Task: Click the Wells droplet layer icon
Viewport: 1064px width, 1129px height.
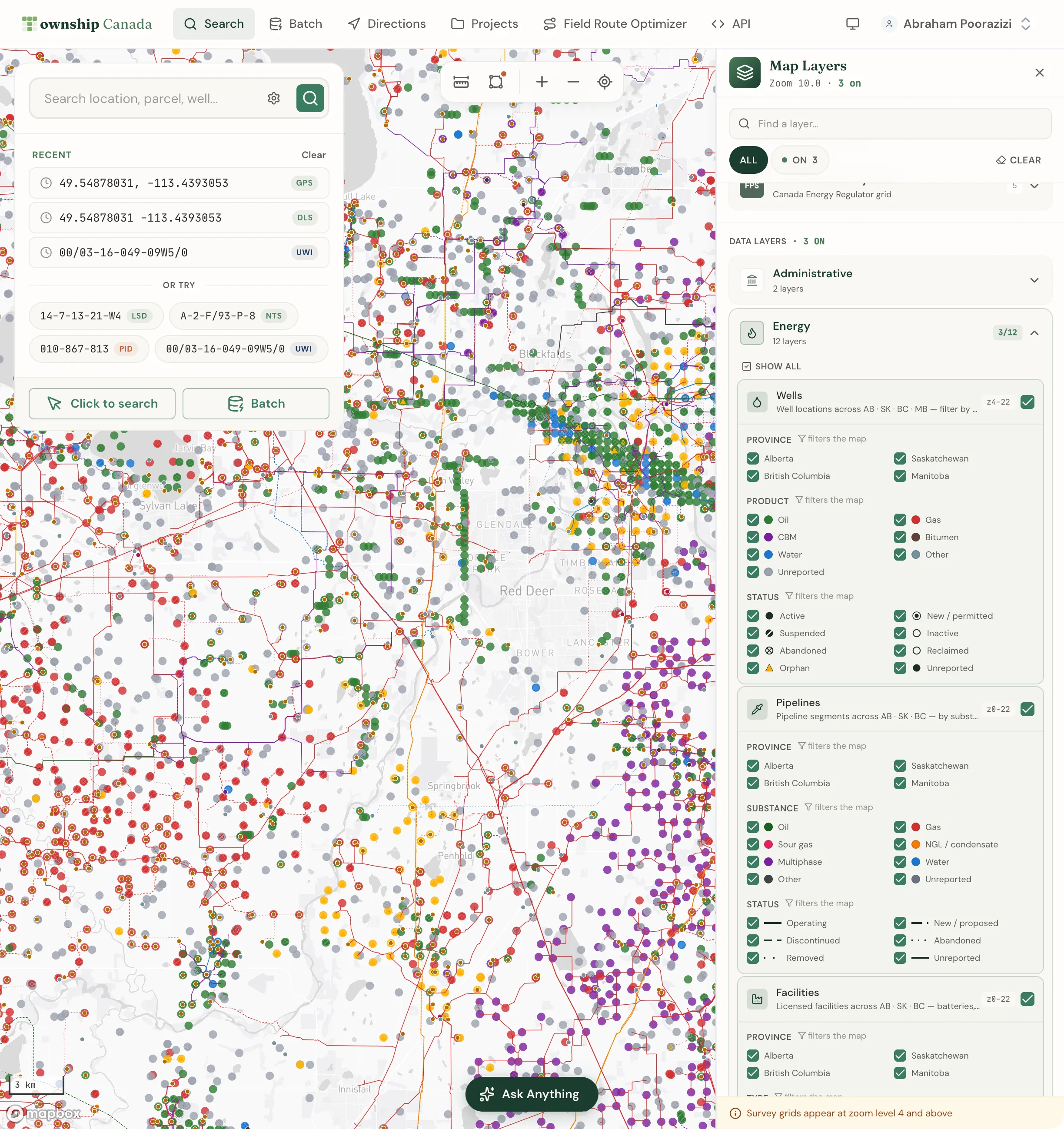Action: point(757,402)
